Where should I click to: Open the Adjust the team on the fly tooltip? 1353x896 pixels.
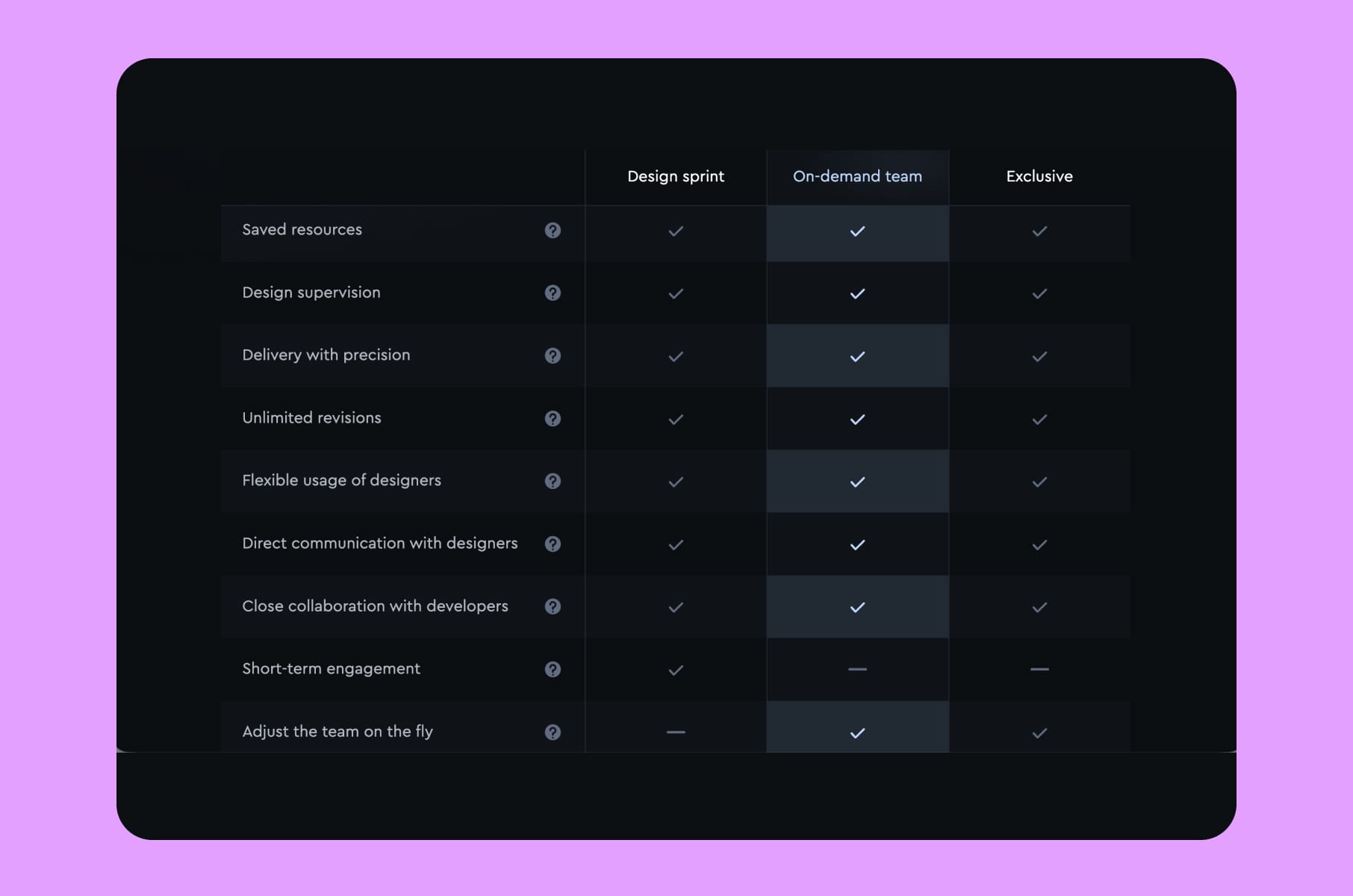(553, 732)
